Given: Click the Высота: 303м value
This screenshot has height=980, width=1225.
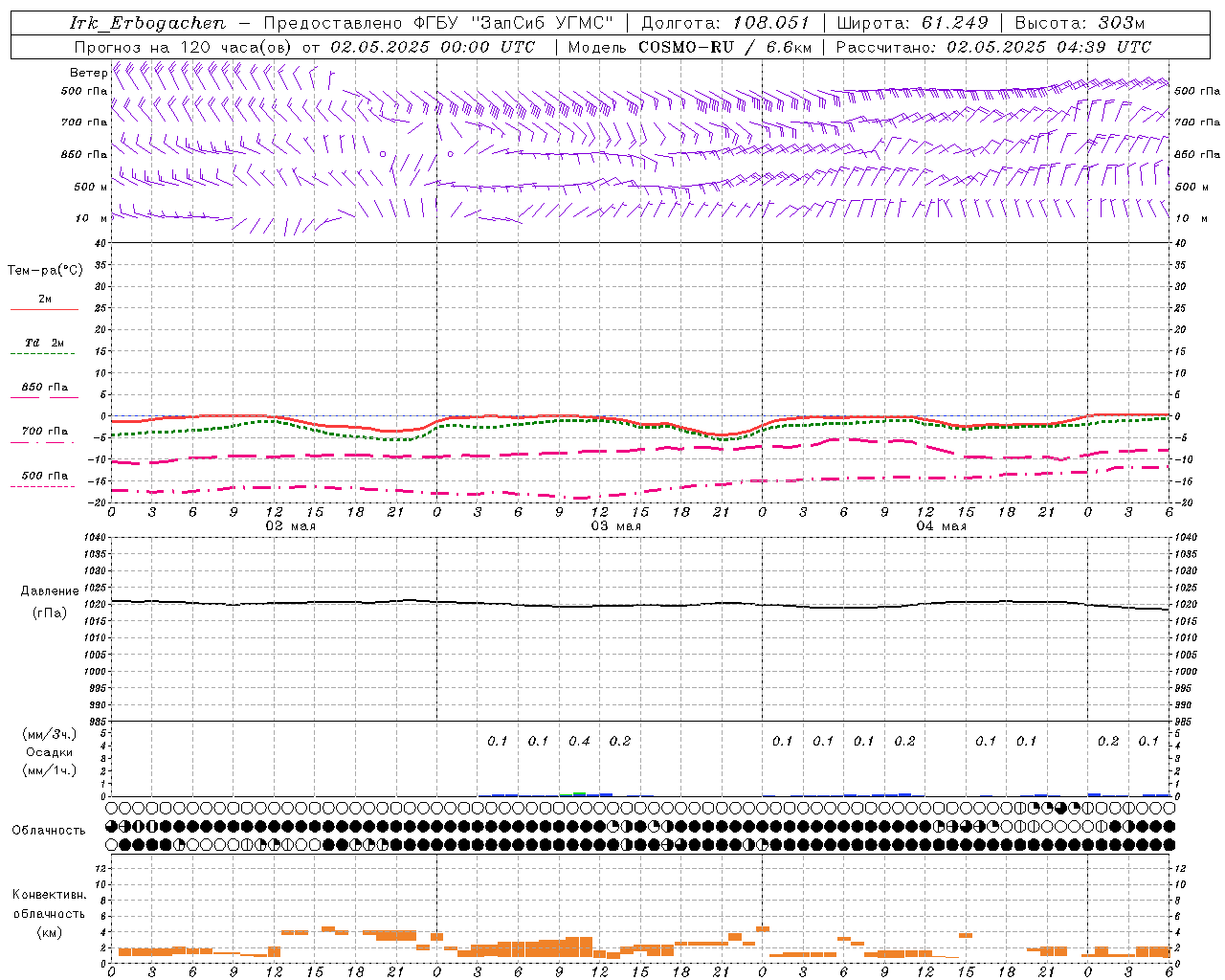Looking at the screenshot, I should [1080, 23].
